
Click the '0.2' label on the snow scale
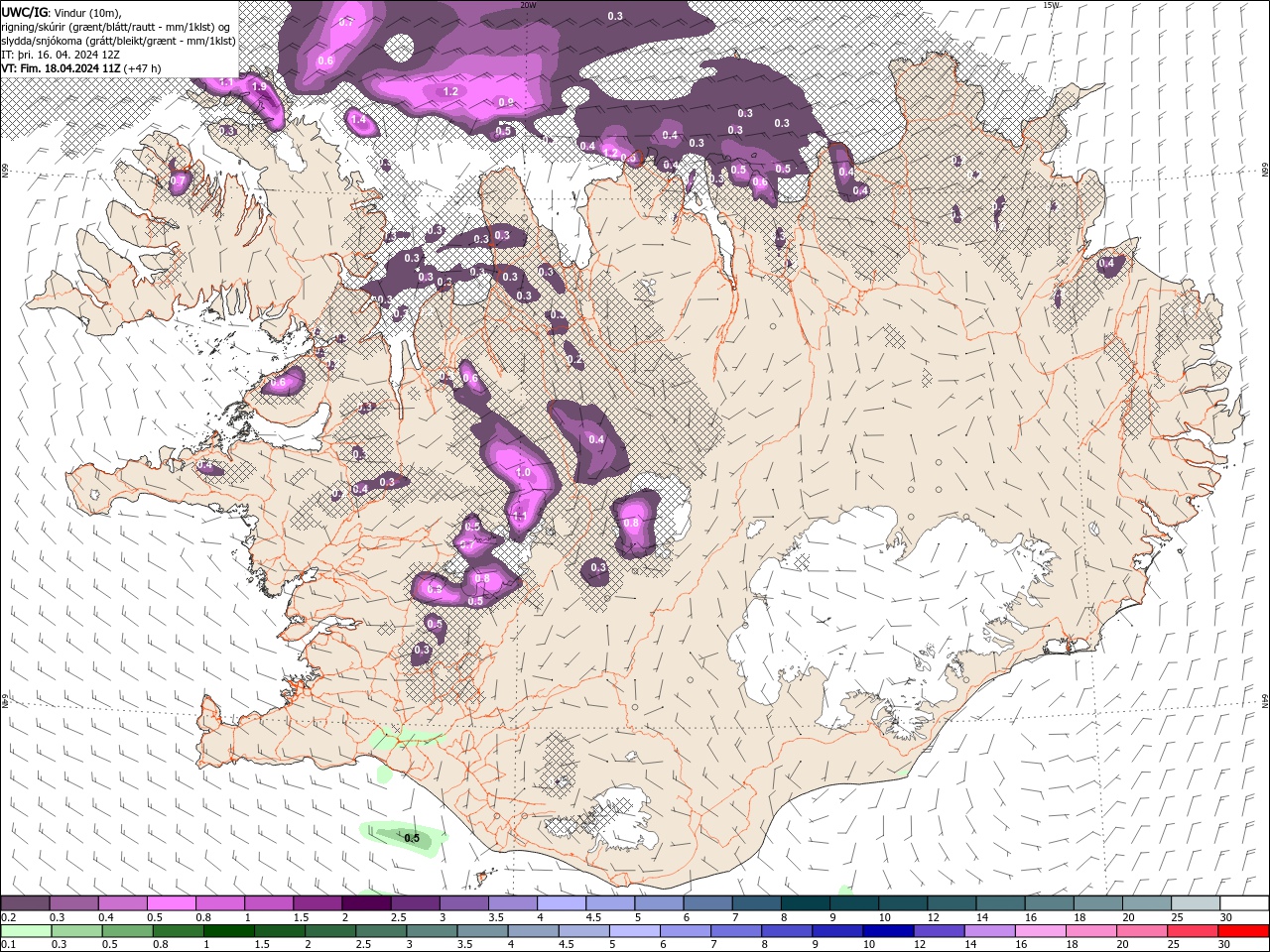coord(9,917)
